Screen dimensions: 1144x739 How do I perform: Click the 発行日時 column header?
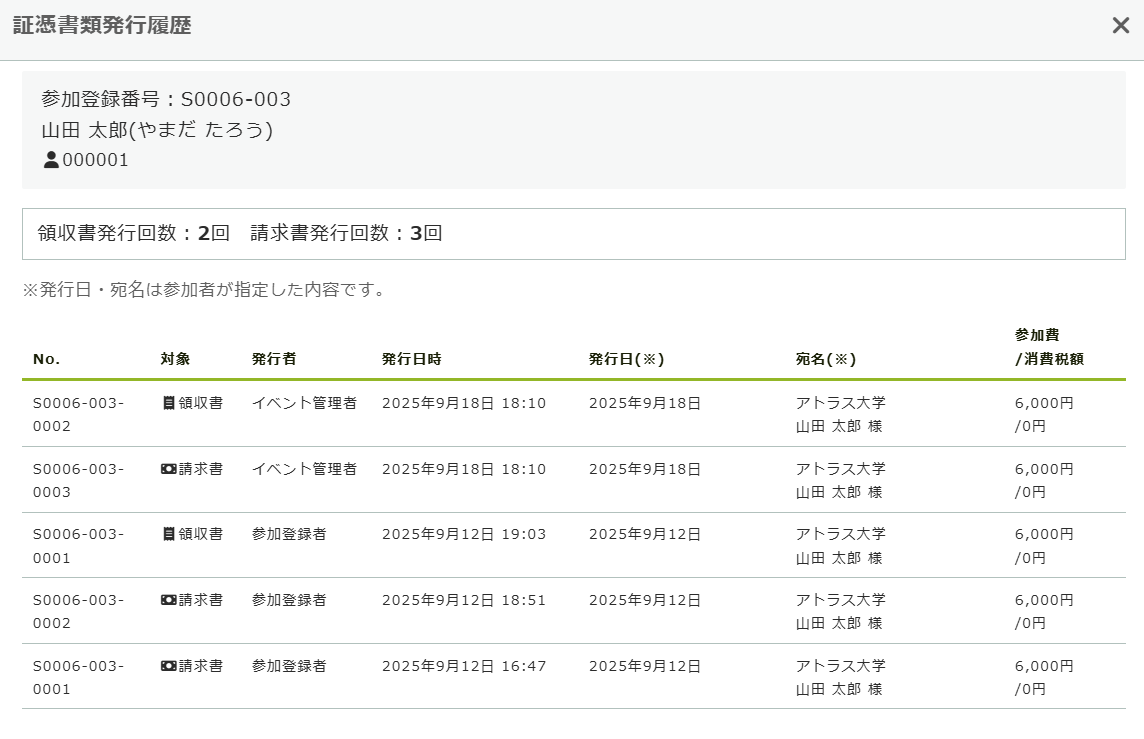pyautogui.click(x=411, y=359)
